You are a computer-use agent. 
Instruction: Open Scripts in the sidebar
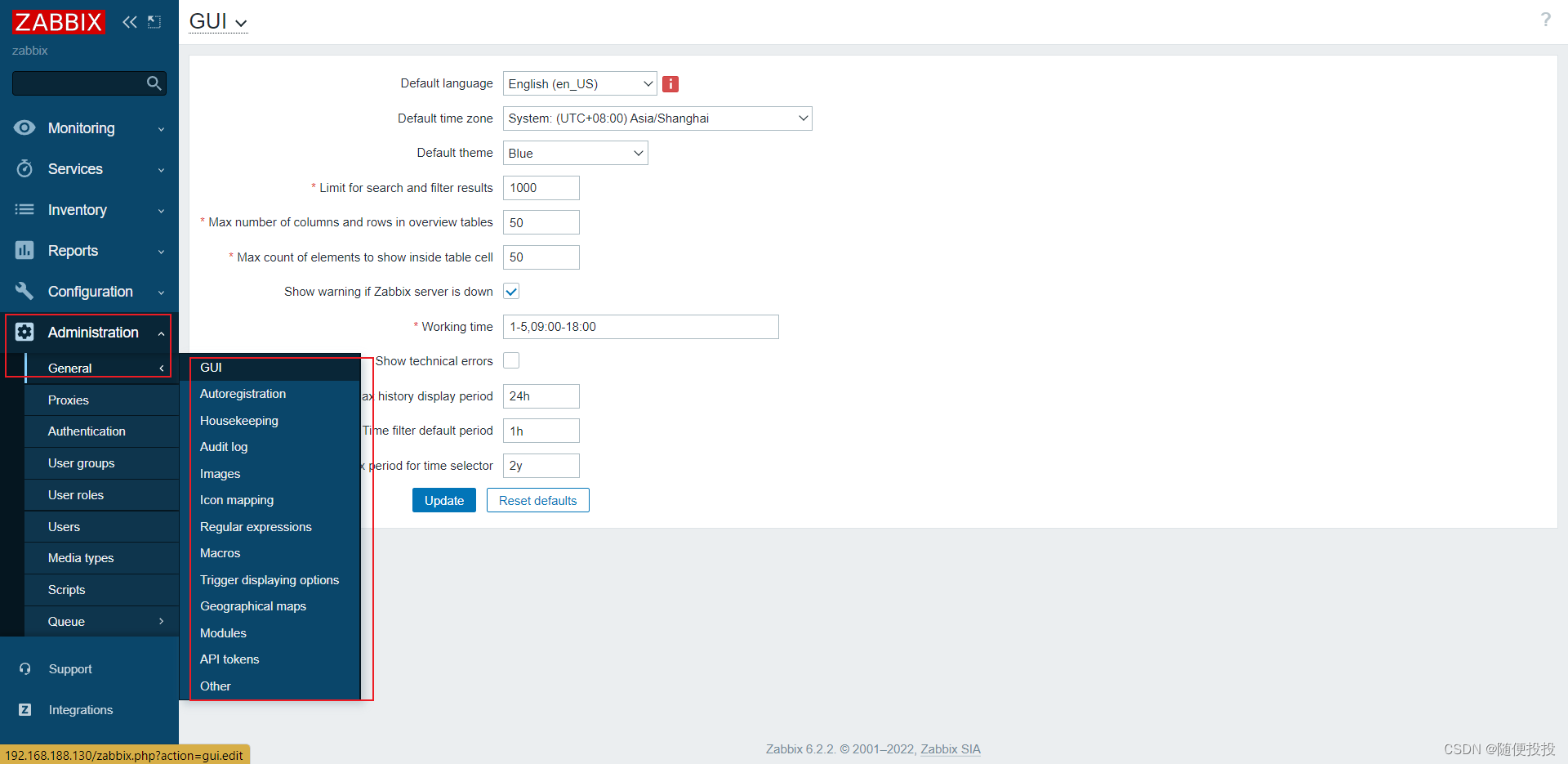click(x=101, y=589)
